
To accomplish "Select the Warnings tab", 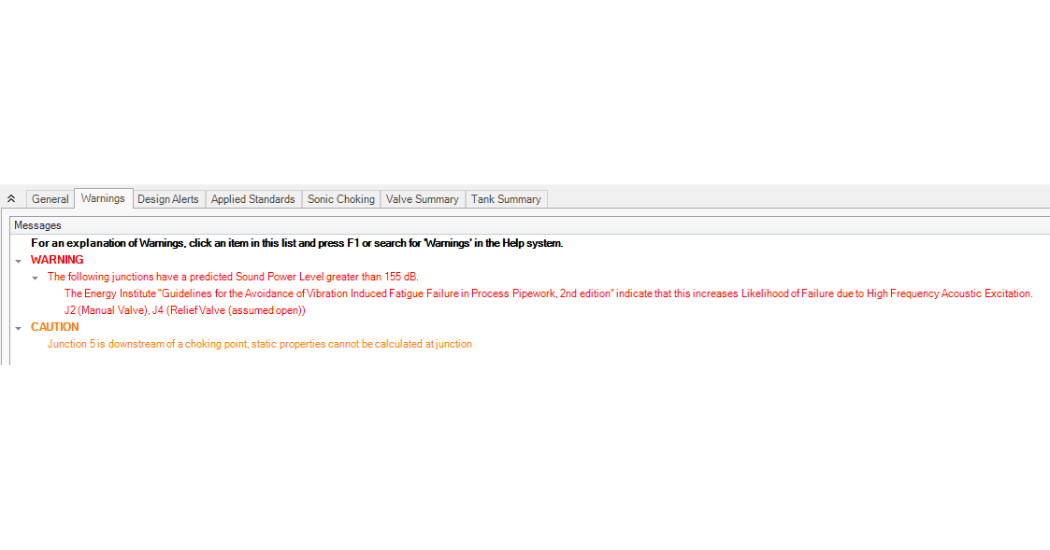I will (x=103, y=198).
